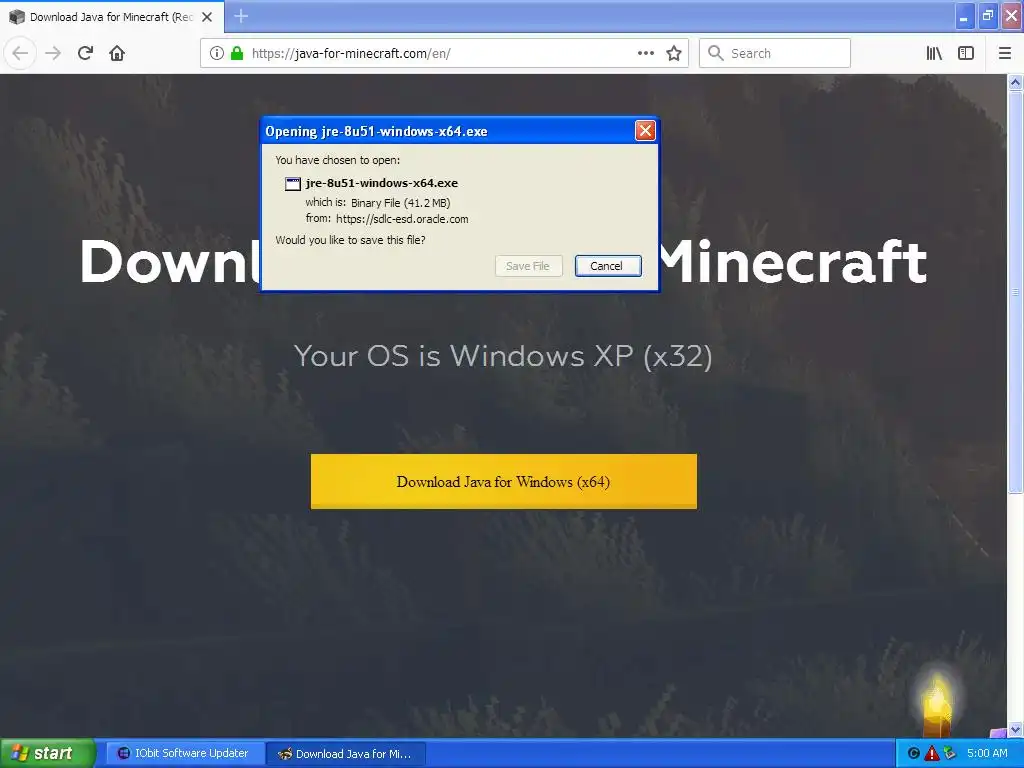Click the vertical scrollbar thumb
This screenshot has width=1024, height=768.
coord(1015,292)
